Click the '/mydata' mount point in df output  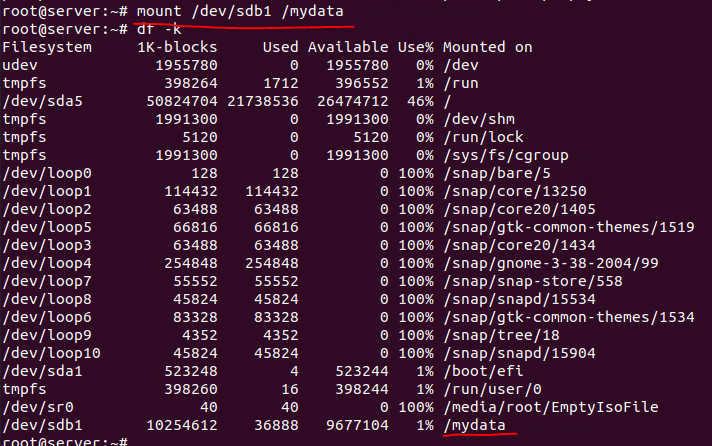click(x=474, y=425)
